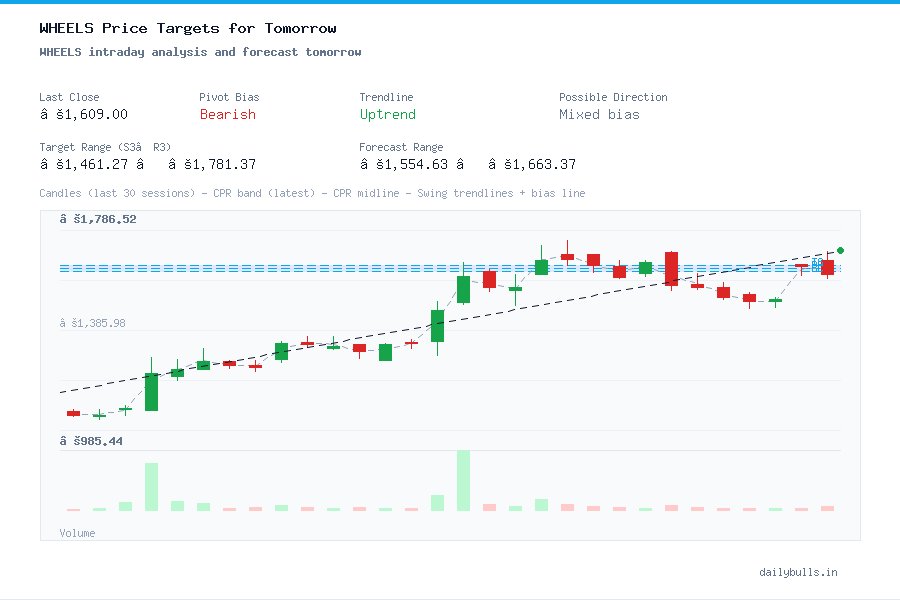Click the red Bearish value

point(227,114)
